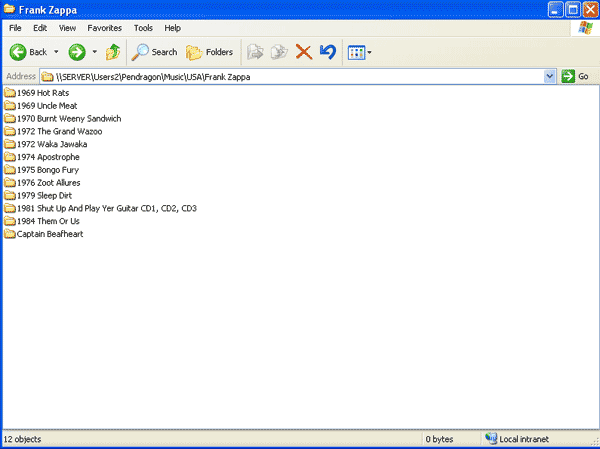Close the Frank Zappa window
The width and height of the screenshot is (600, 449).
click(x=590, y=10)
